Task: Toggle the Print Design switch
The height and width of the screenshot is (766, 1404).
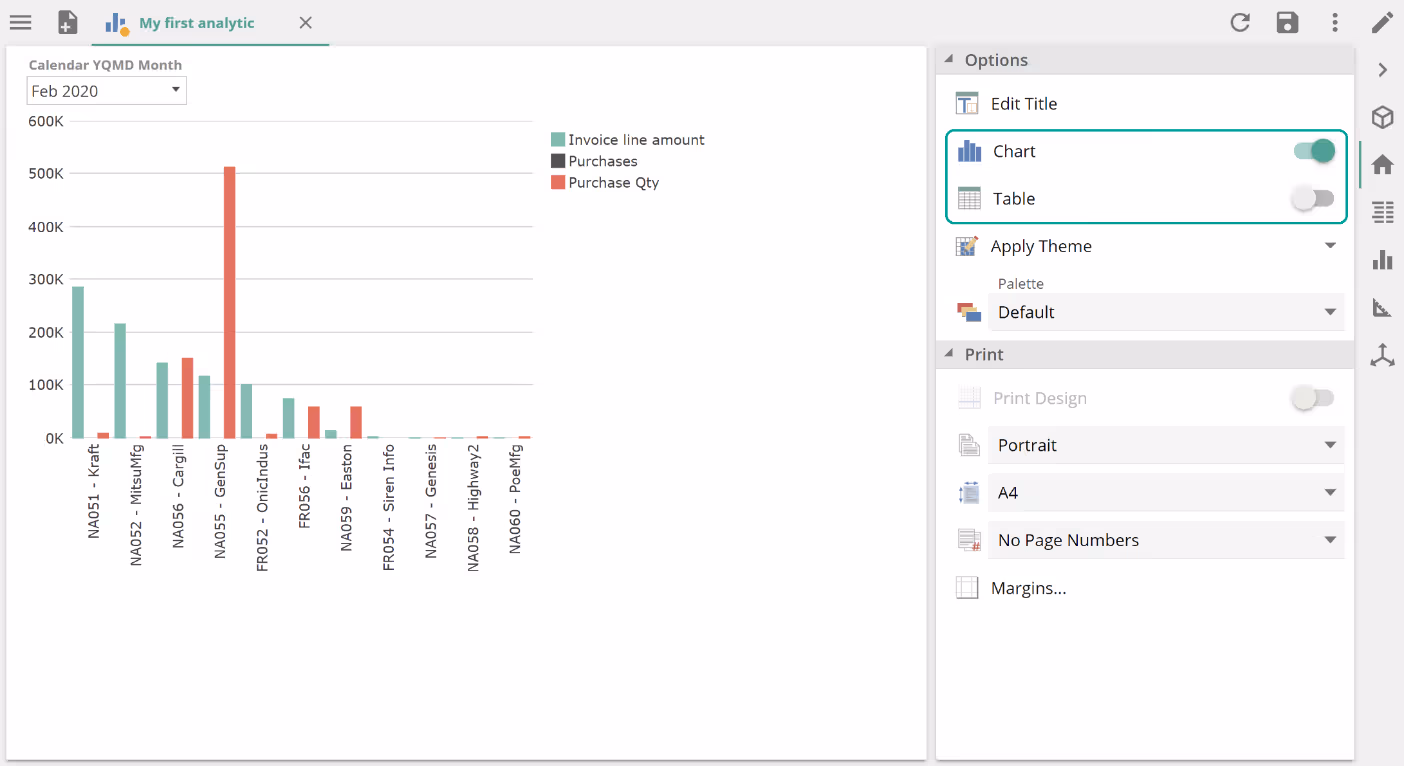Action: point(1313,398)
